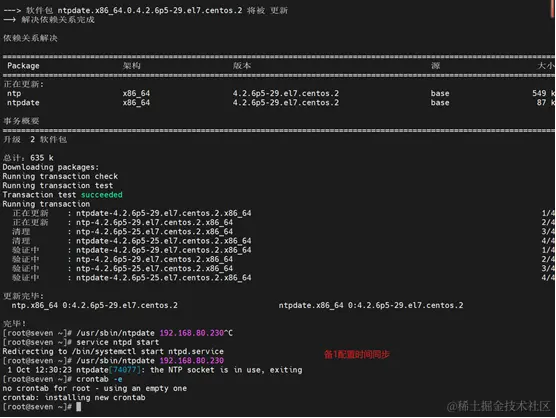Click the red annotation label text
This screenshot has width=556, height=418.
[357, 354]
